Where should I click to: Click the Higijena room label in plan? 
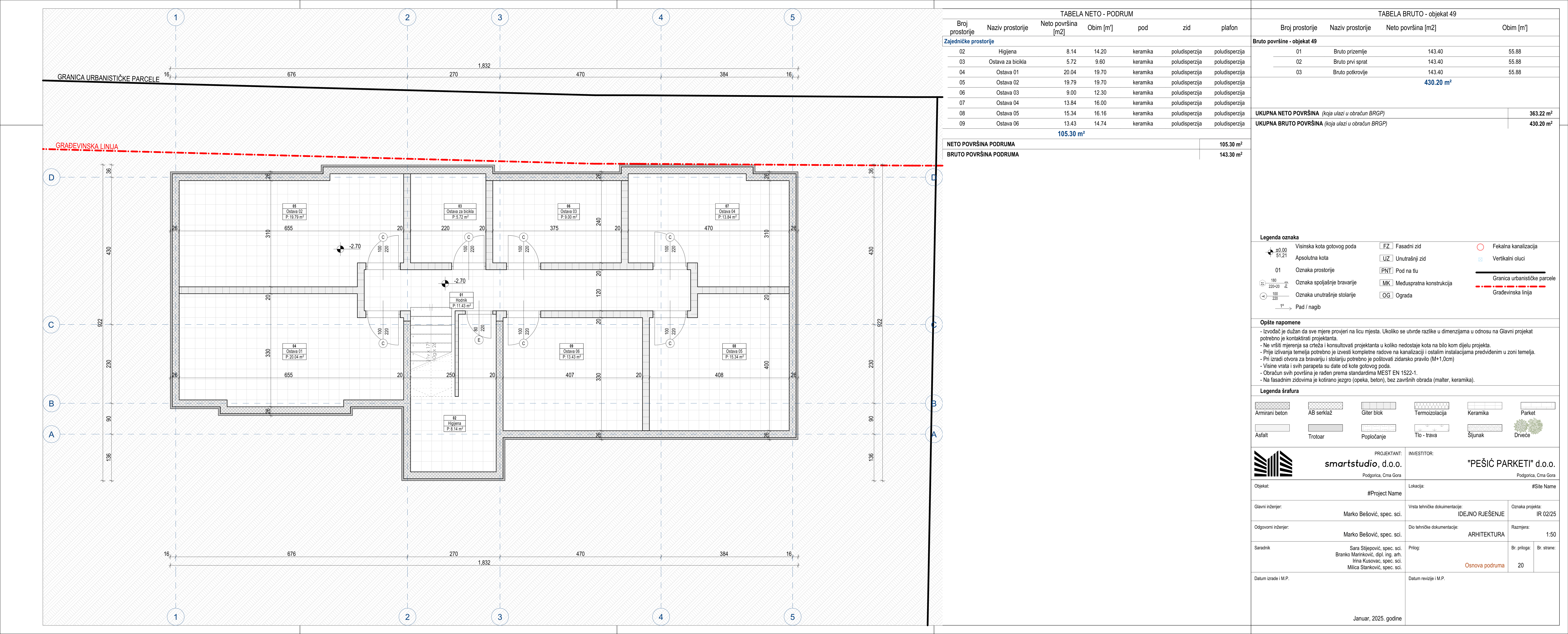click(x=454, y=423)
